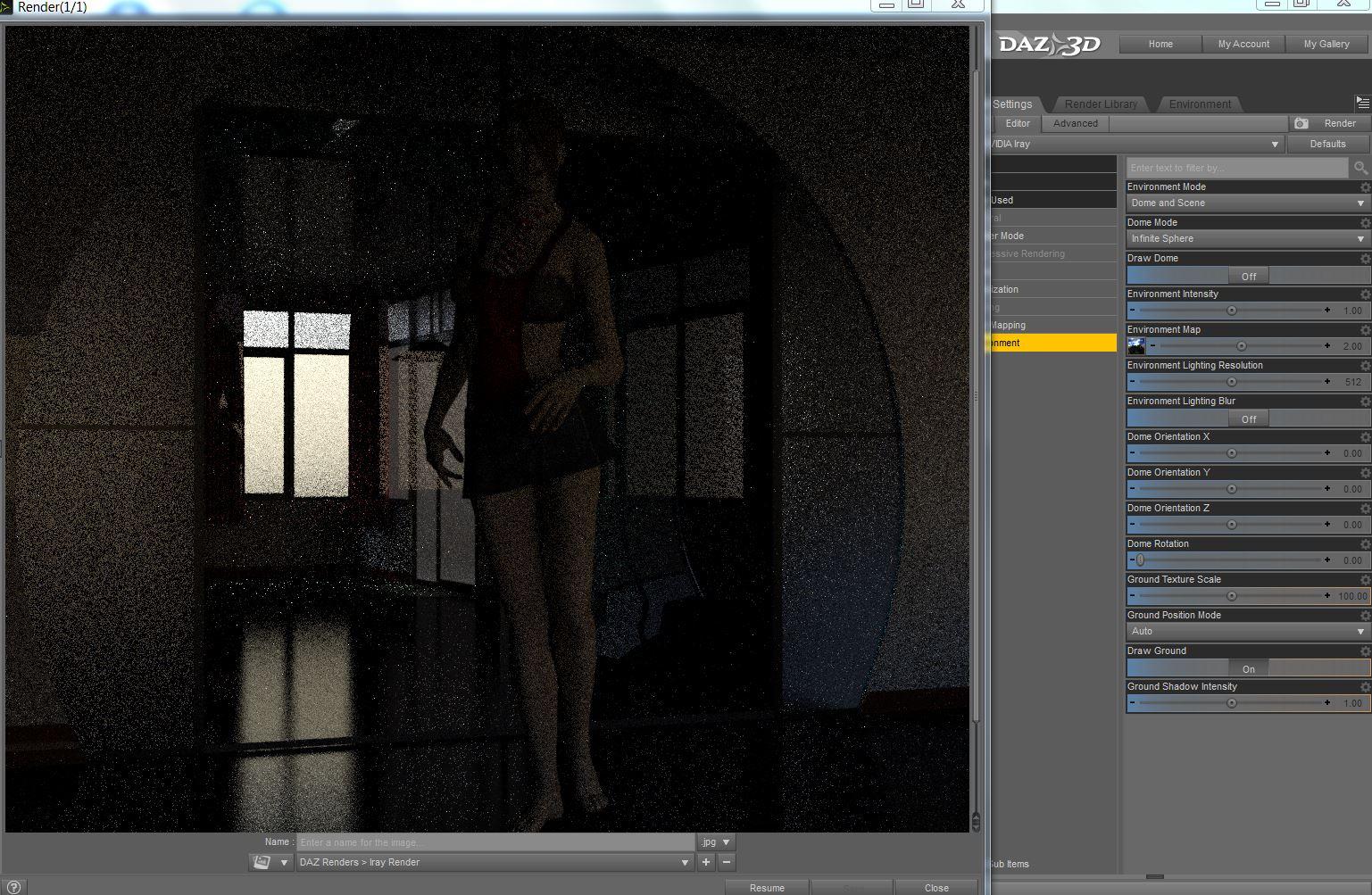Expand the arrow next to library icon
Image resolution: width=1372 pixels, height=895 pixels.
[284, 862]
